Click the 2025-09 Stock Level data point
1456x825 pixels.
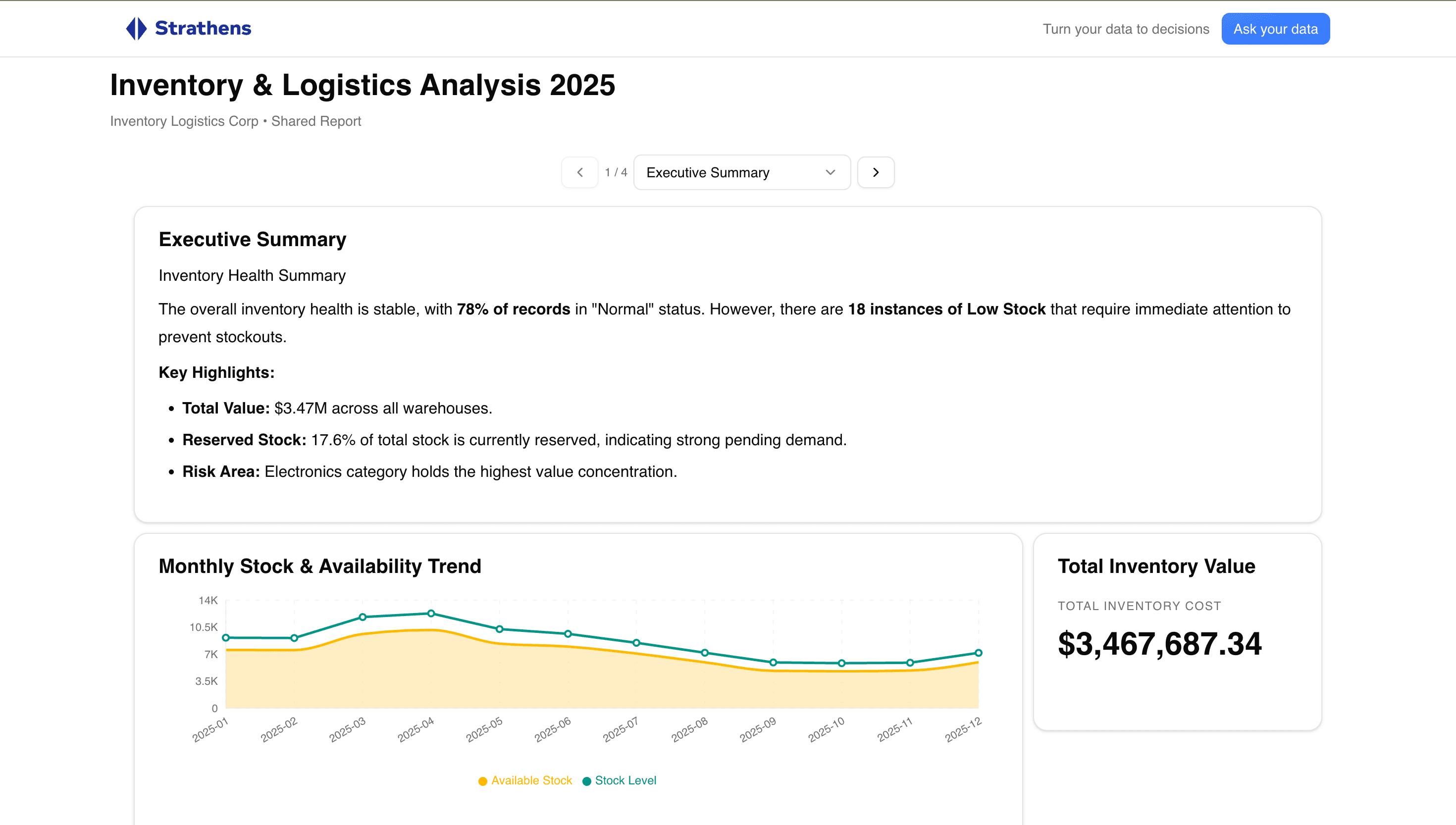tap(774, 663)
